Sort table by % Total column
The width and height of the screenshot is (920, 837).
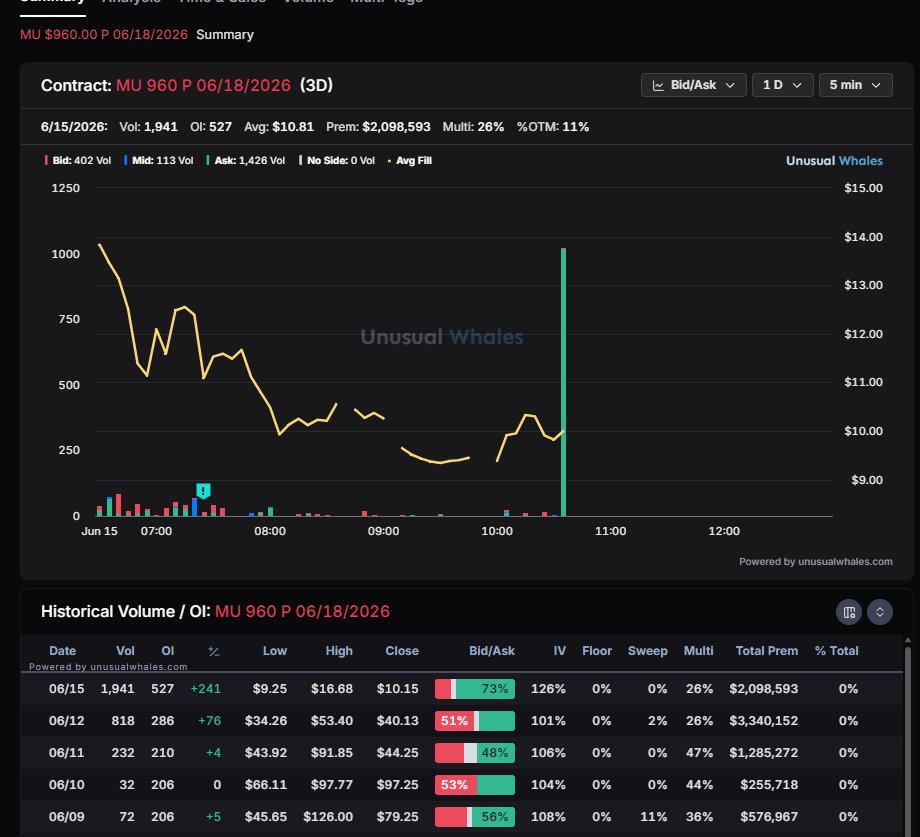point(836,650)
